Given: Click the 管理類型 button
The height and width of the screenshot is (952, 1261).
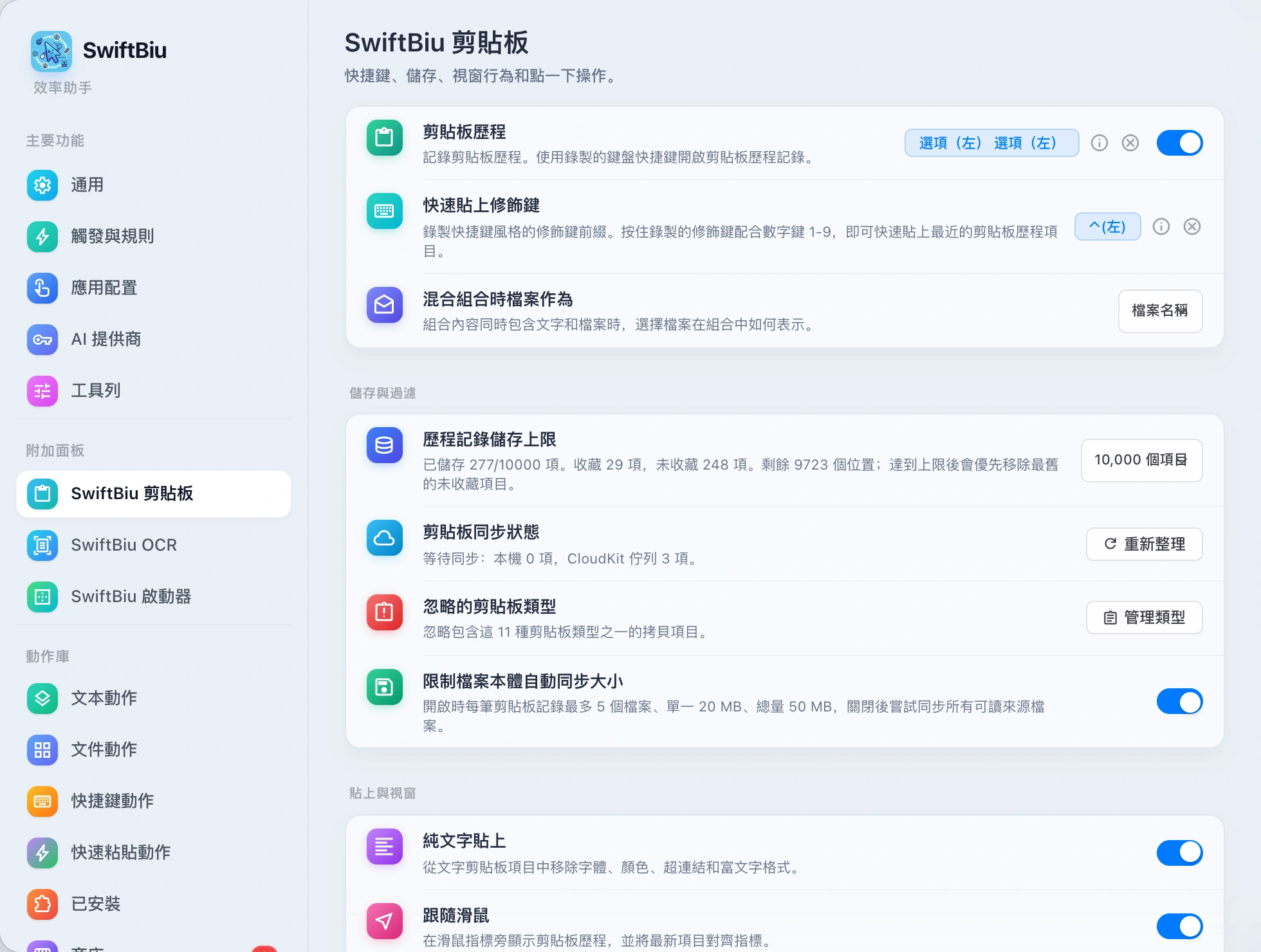Looking at the screenshot, I should (1144, 618).
